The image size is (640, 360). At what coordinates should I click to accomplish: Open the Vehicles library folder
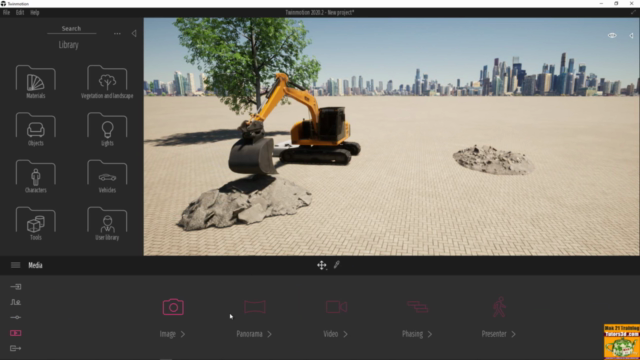coord(107,176)
